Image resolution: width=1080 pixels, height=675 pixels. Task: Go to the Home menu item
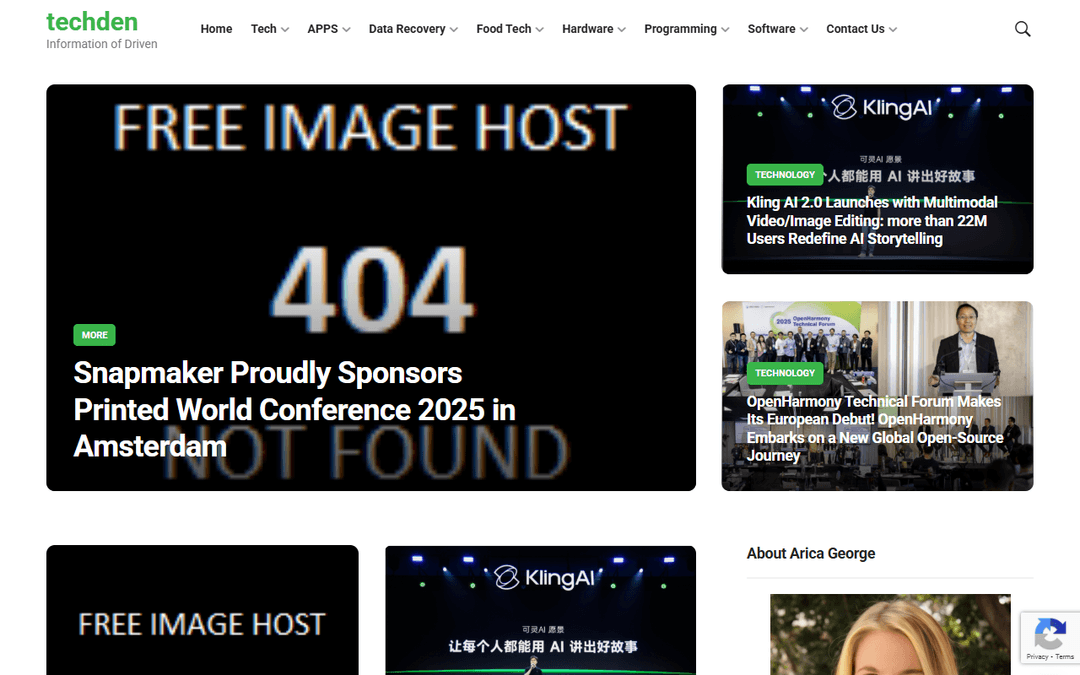[216, 29]
